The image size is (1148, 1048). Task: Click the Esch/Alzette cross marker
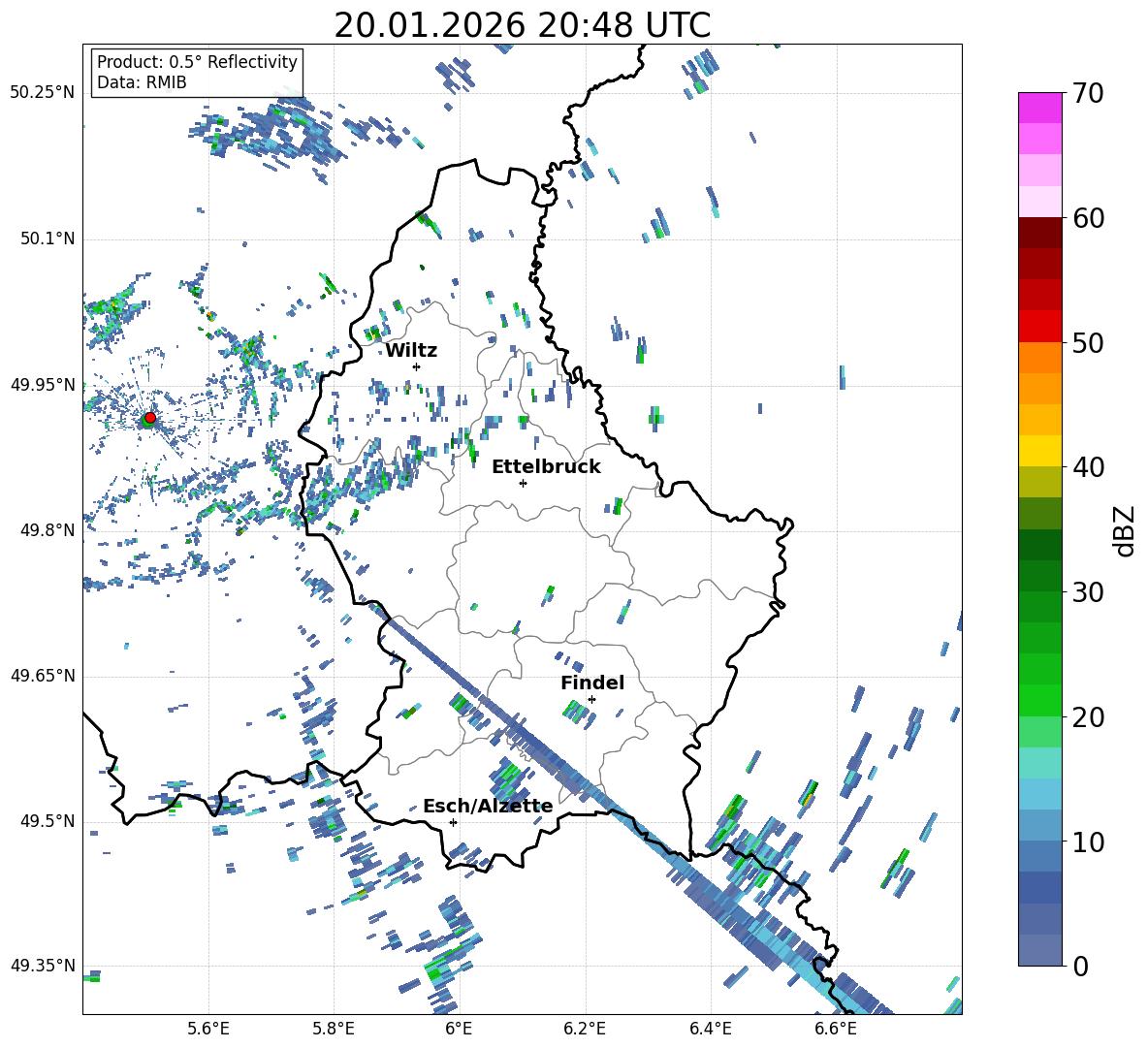pos(453,822)
